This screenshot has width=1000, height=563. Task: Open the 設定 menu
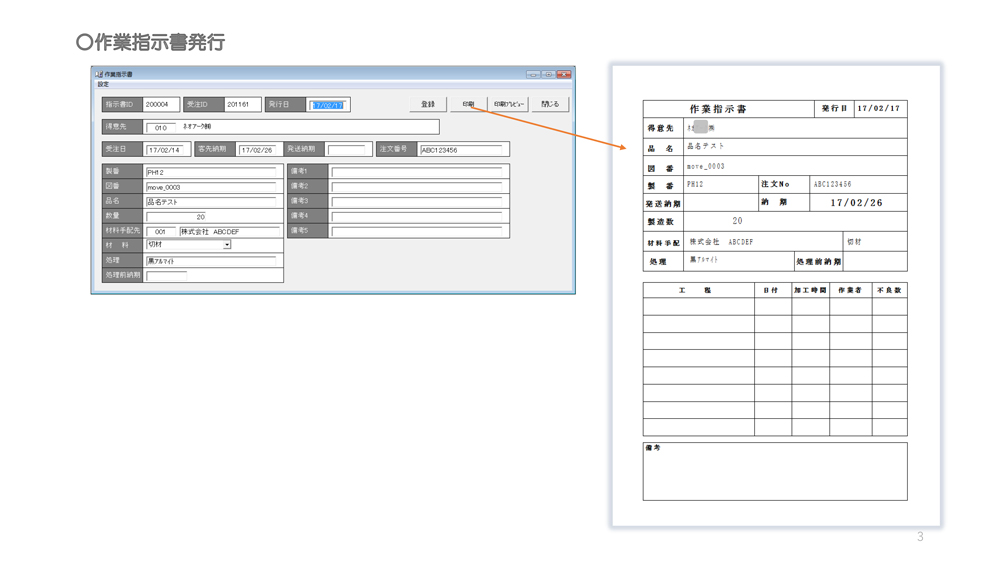click(103, 85)
